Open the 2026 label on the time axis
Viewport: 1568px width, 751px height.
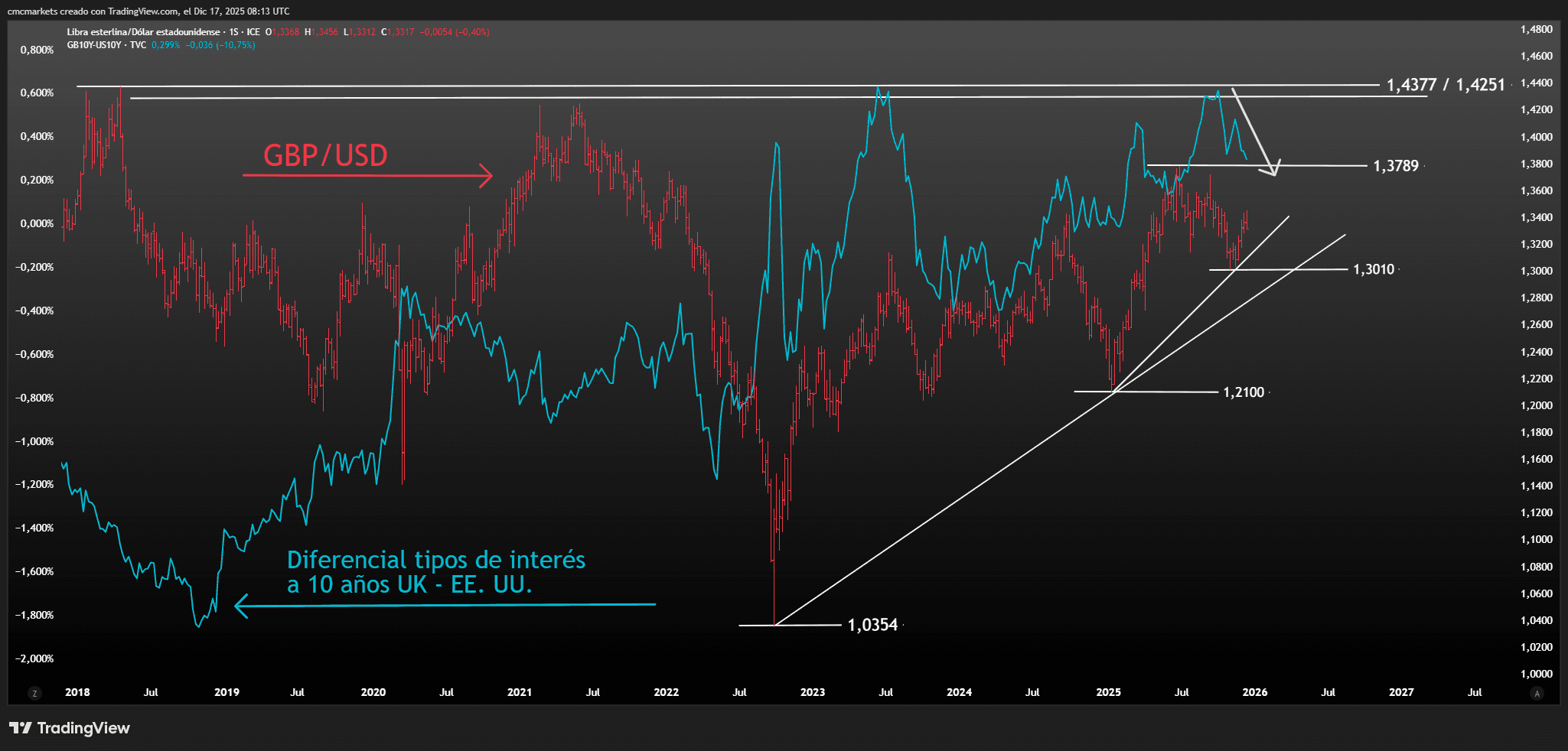coord(1255,692)
